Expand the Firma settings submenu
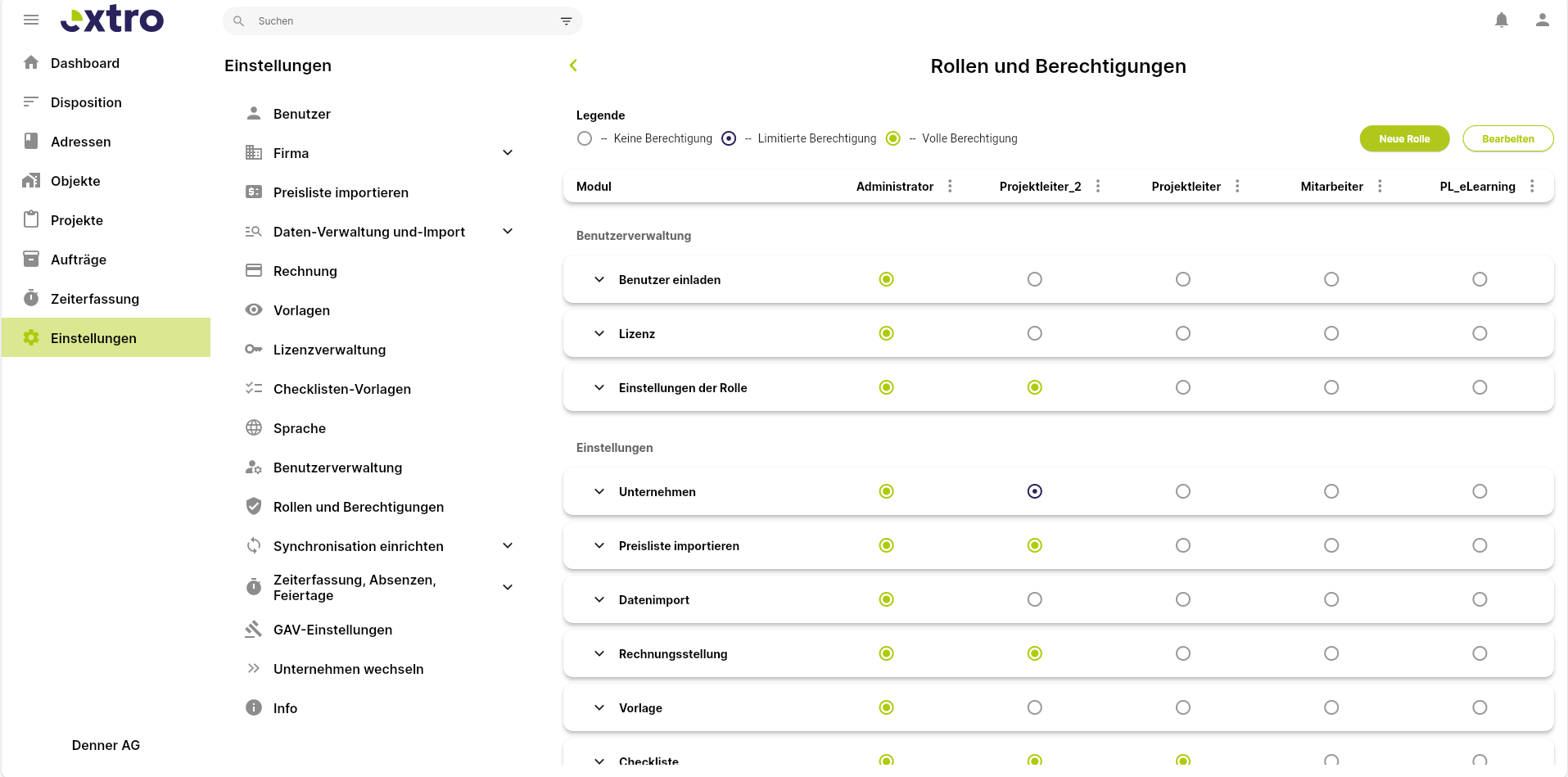The image size is (1568, 777). (x=508, y=153)
